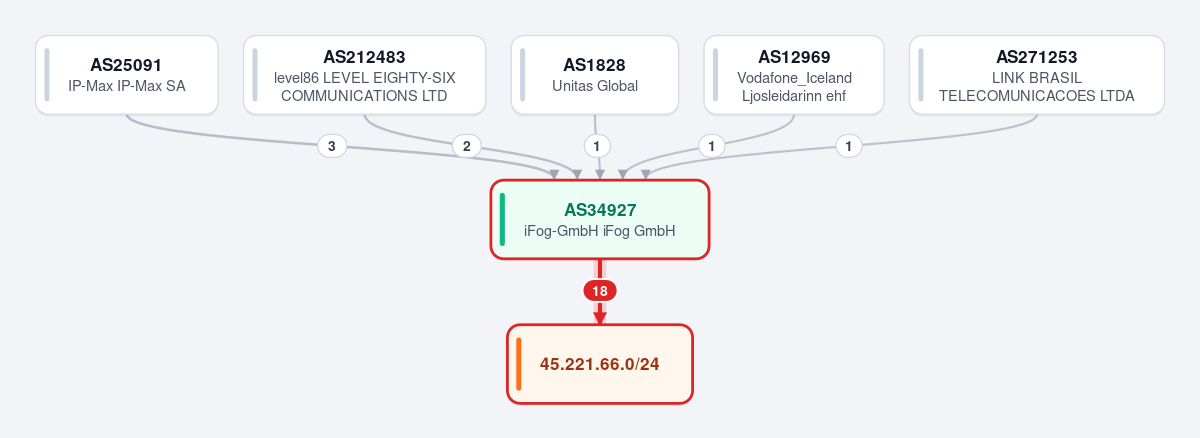
Task: Click the Ljosleidarinn ehf description text
Action: [794, 96]
